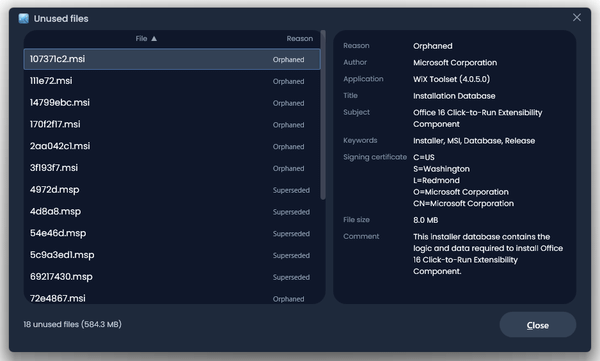Screen dimensions: 600x361
Task: Sort by the Reason column header
Action: pos(300,39)
